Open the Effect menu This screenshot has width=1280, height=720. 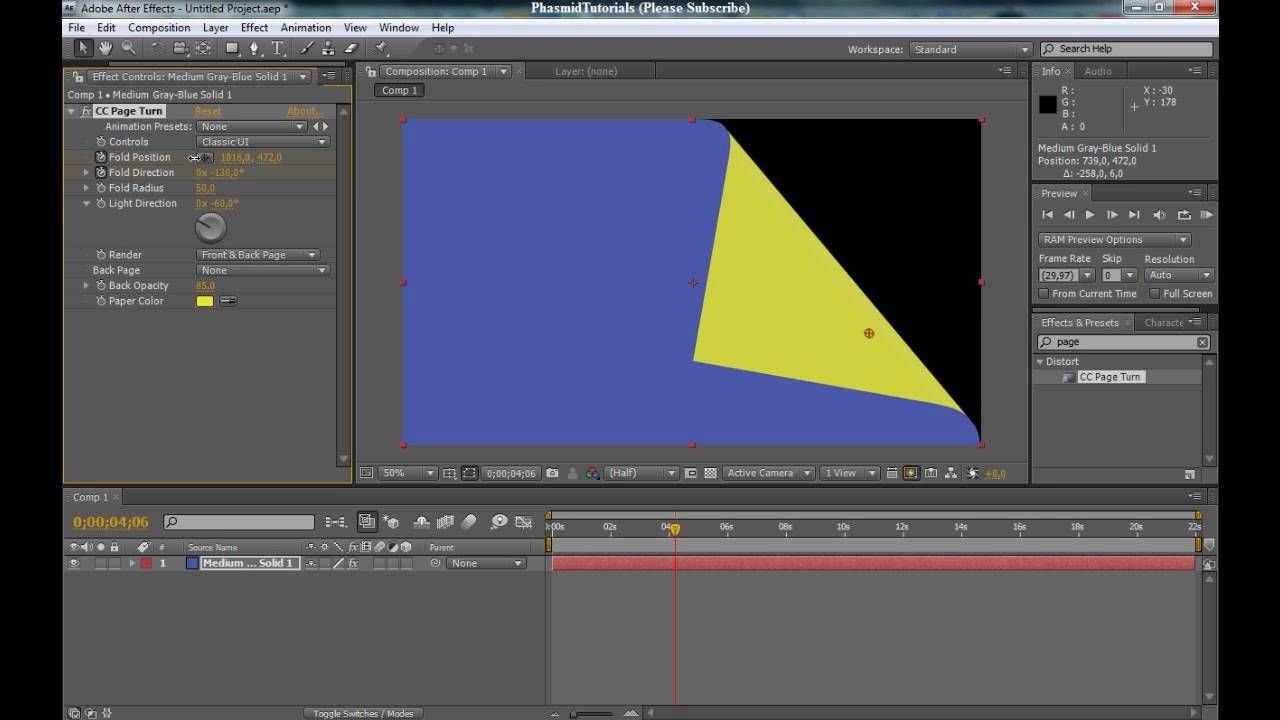[254, 28]
